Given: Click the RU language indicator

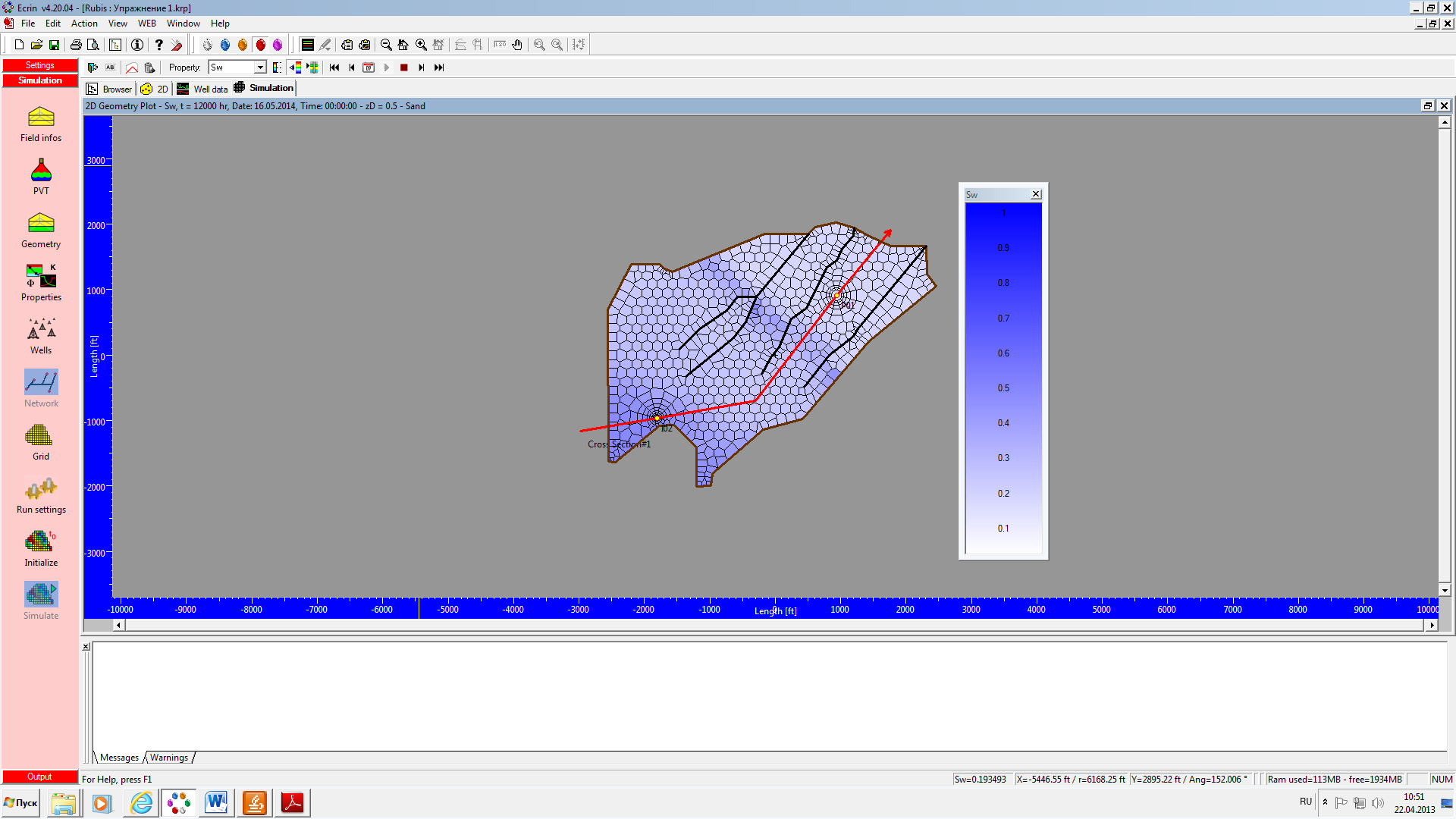Looking at the screenshot, I should 1306,802.
